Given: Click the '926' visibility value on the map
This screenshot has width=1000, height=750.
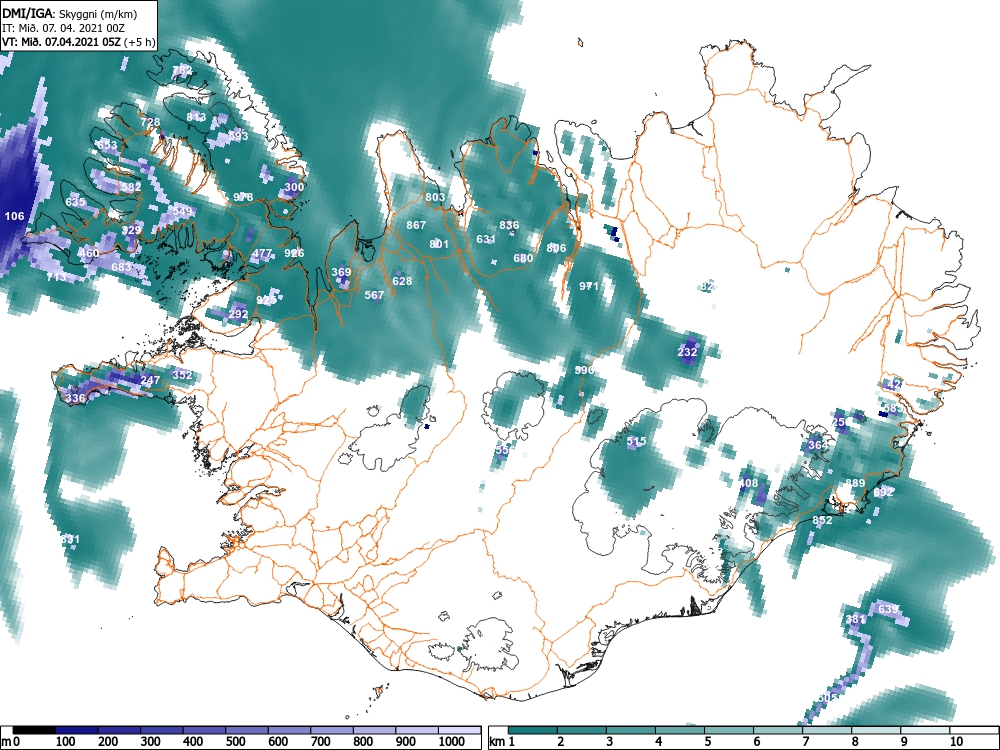Looking at the screenshot, I should [294, 253].
